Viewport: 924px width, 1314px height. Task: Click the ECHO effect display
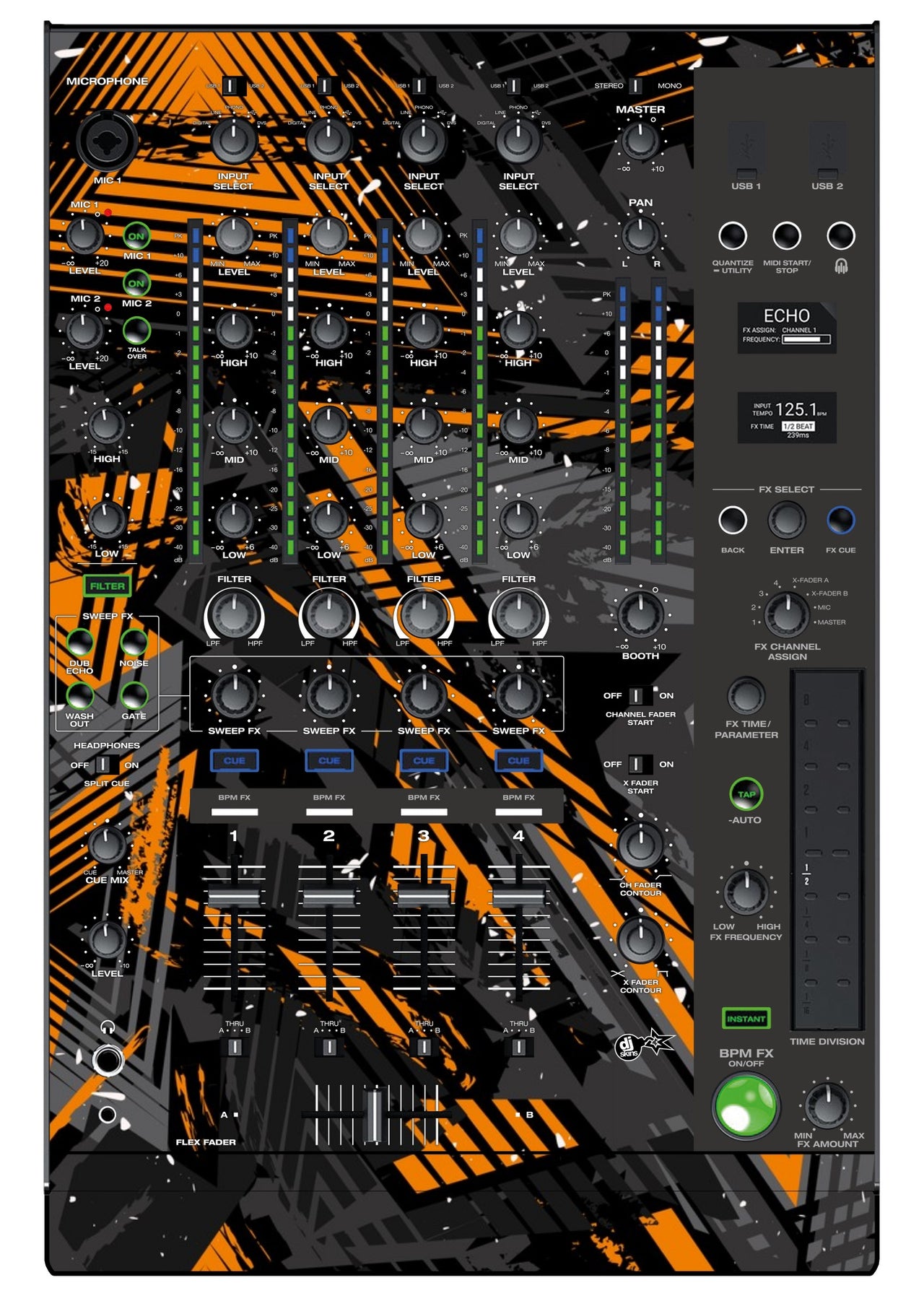pyautogui.click(x=787, y=328)
